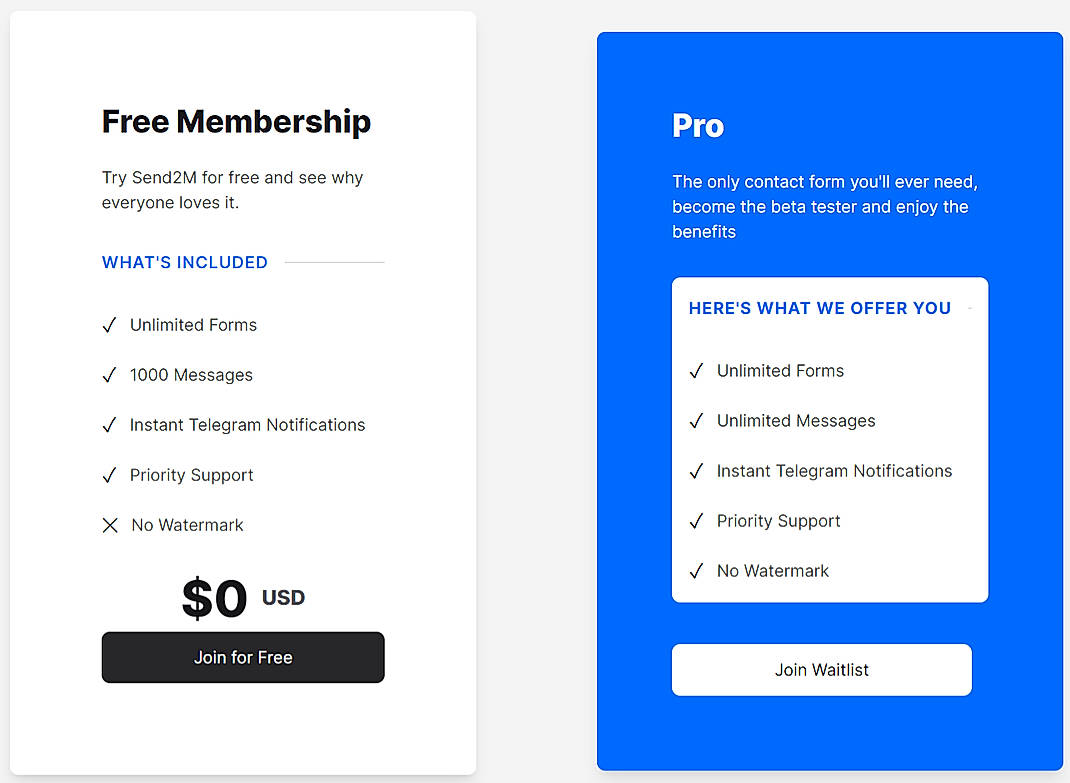Click the Join Waitlist button
Screen dimensions: 1070x783
pos(821,669)
